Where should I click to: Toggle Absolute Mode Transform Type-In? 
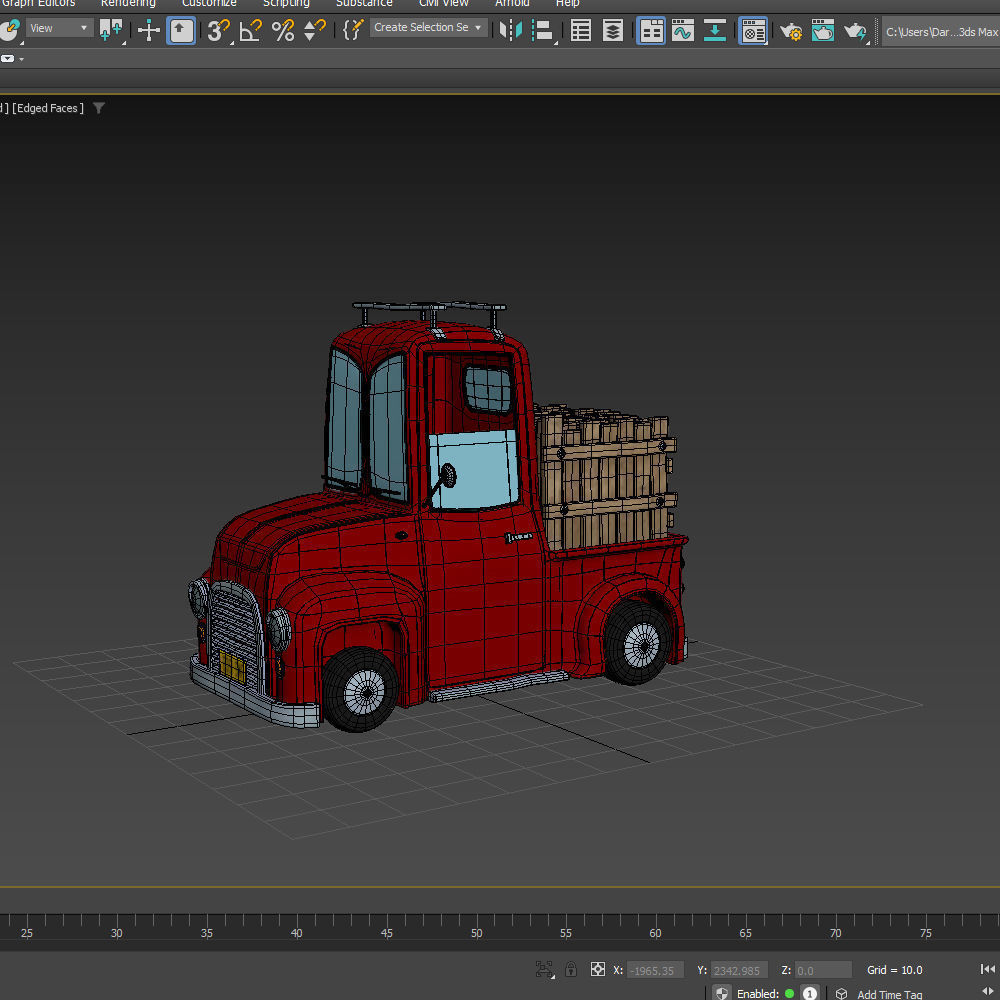[598, 969]
